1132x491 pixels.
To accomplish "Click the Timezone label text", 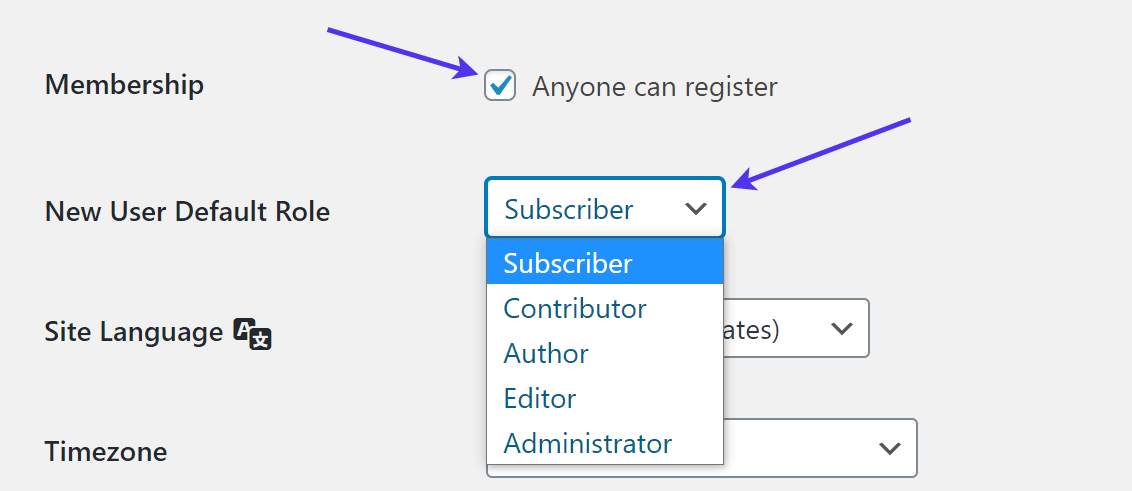I will (106, 452).
